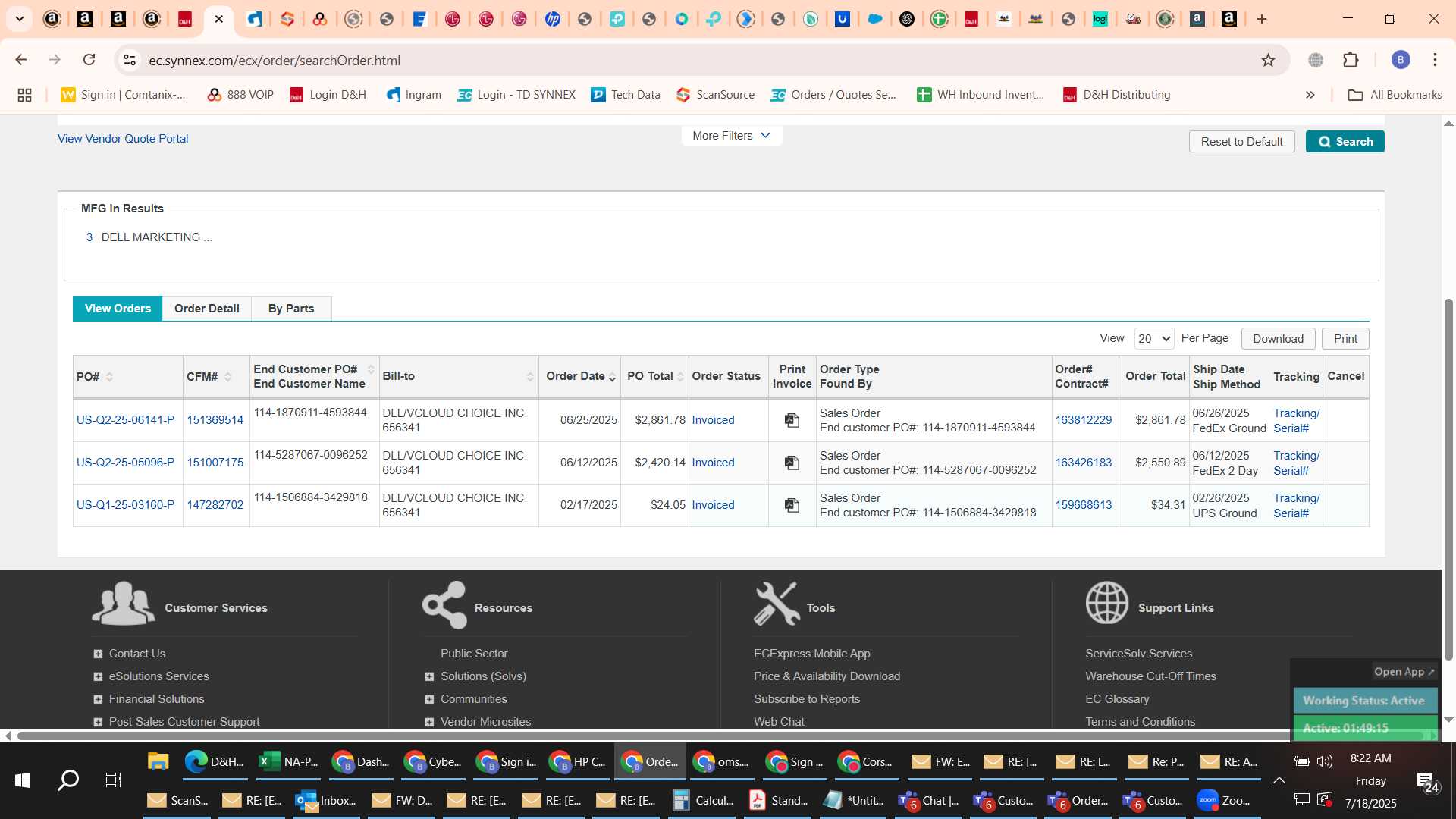Open CFM# 147282702 link
This screenshot has height=819, width=1456.
pyautogui.click(x=215, y=505)
